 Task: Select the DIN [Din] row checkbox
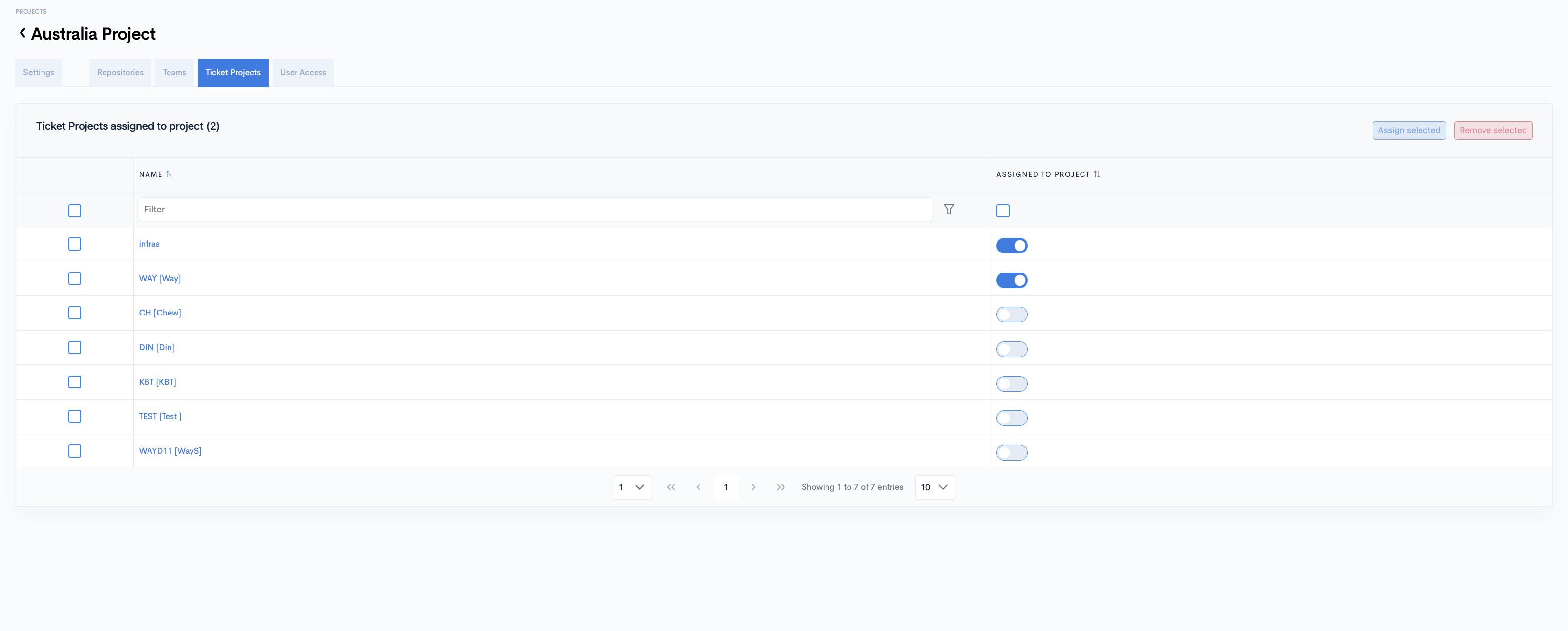(74, 347)
